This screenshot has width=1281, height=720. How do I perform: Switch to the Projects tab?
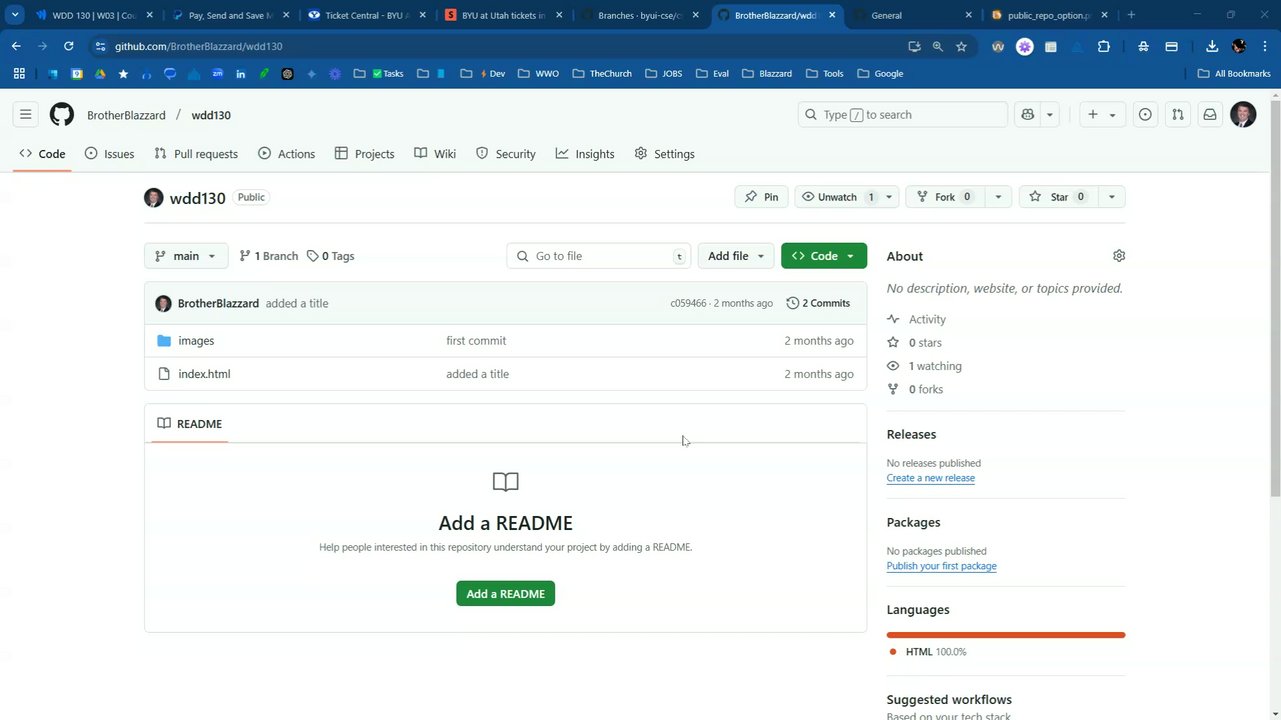[364, 154]
